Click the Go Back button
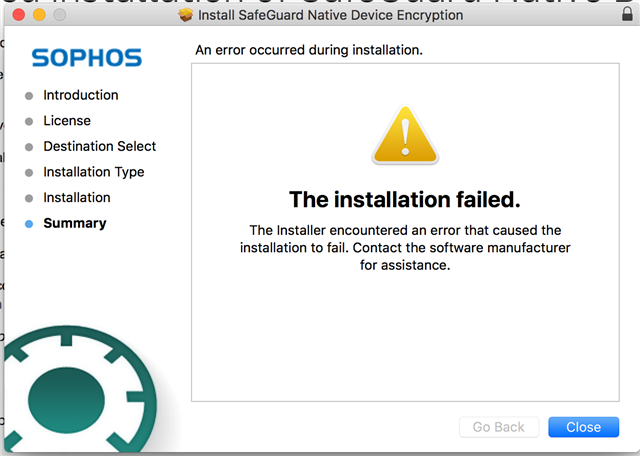 498,427
